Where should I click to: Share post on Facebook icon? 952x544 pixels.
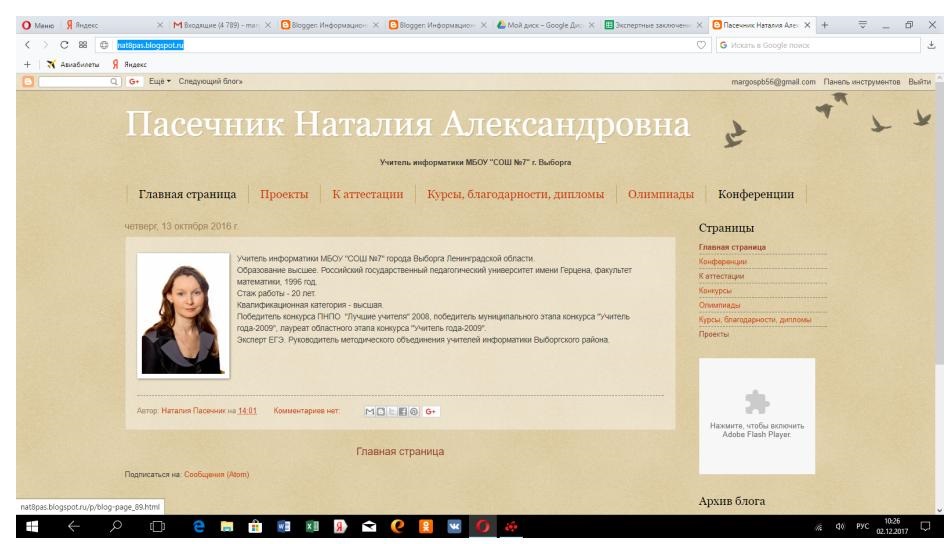[403, 412]
